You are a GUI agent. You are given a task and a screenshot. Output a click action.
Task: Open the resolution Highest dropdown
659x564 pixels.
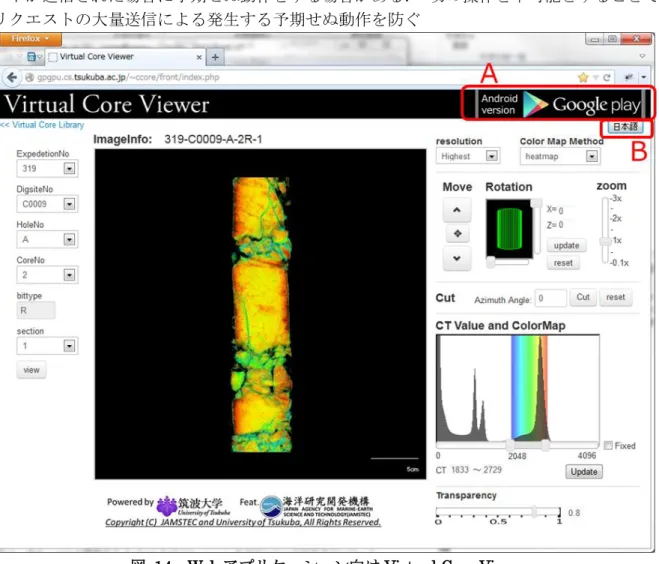(468, 156)
